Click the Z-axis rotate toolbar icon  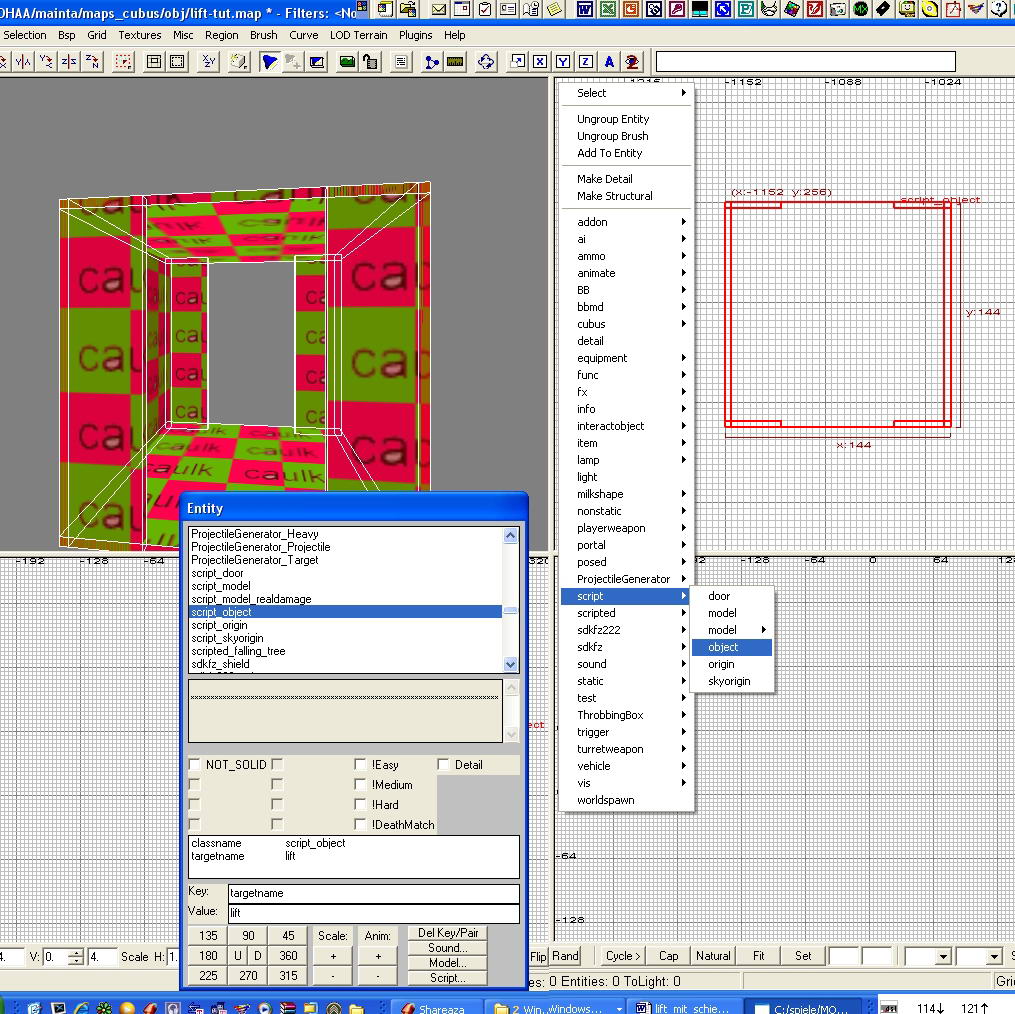[x=93, y=62]
